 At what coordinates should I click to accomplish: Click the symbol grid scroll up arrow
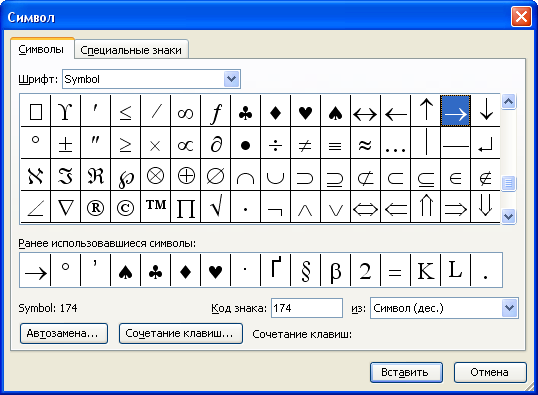point(508,102)
